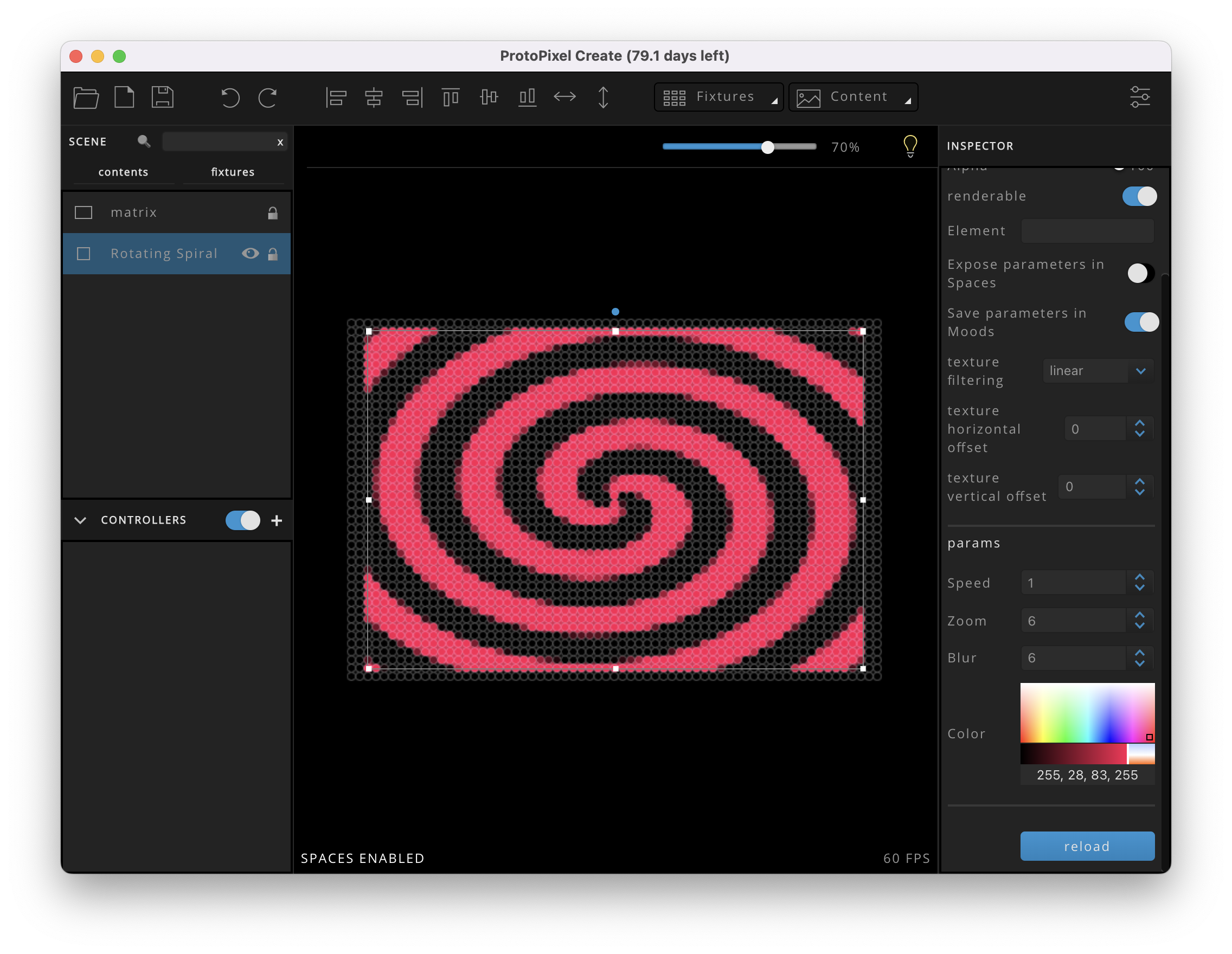
Task: Click the SPACES ENABLED status text
Action: click(x=362, y=858)
